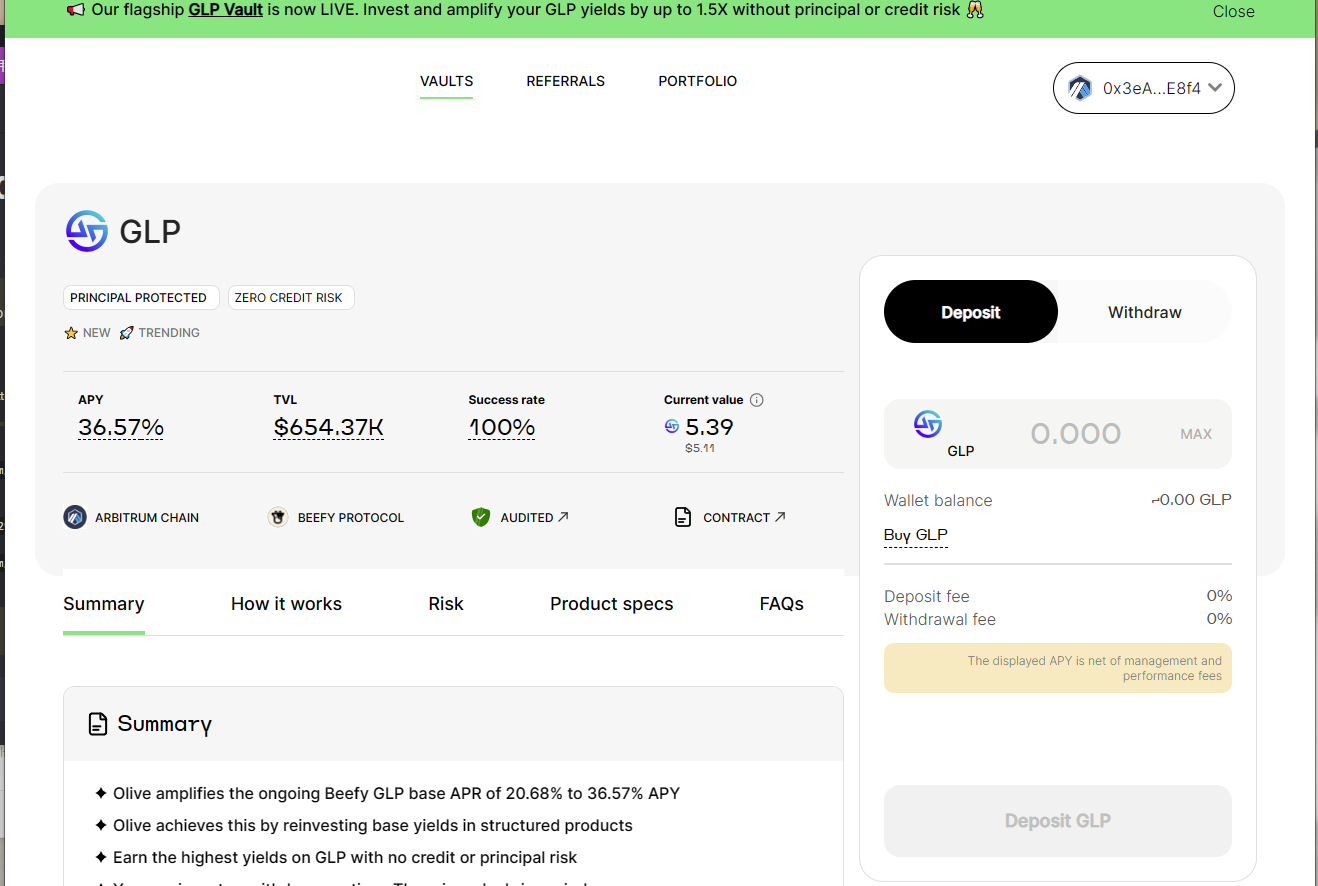Image resolution: width=1318 pixels, height=886 pixels.
Task: Click the small GLP icon beside 5.39
Action: pos(672,427)
